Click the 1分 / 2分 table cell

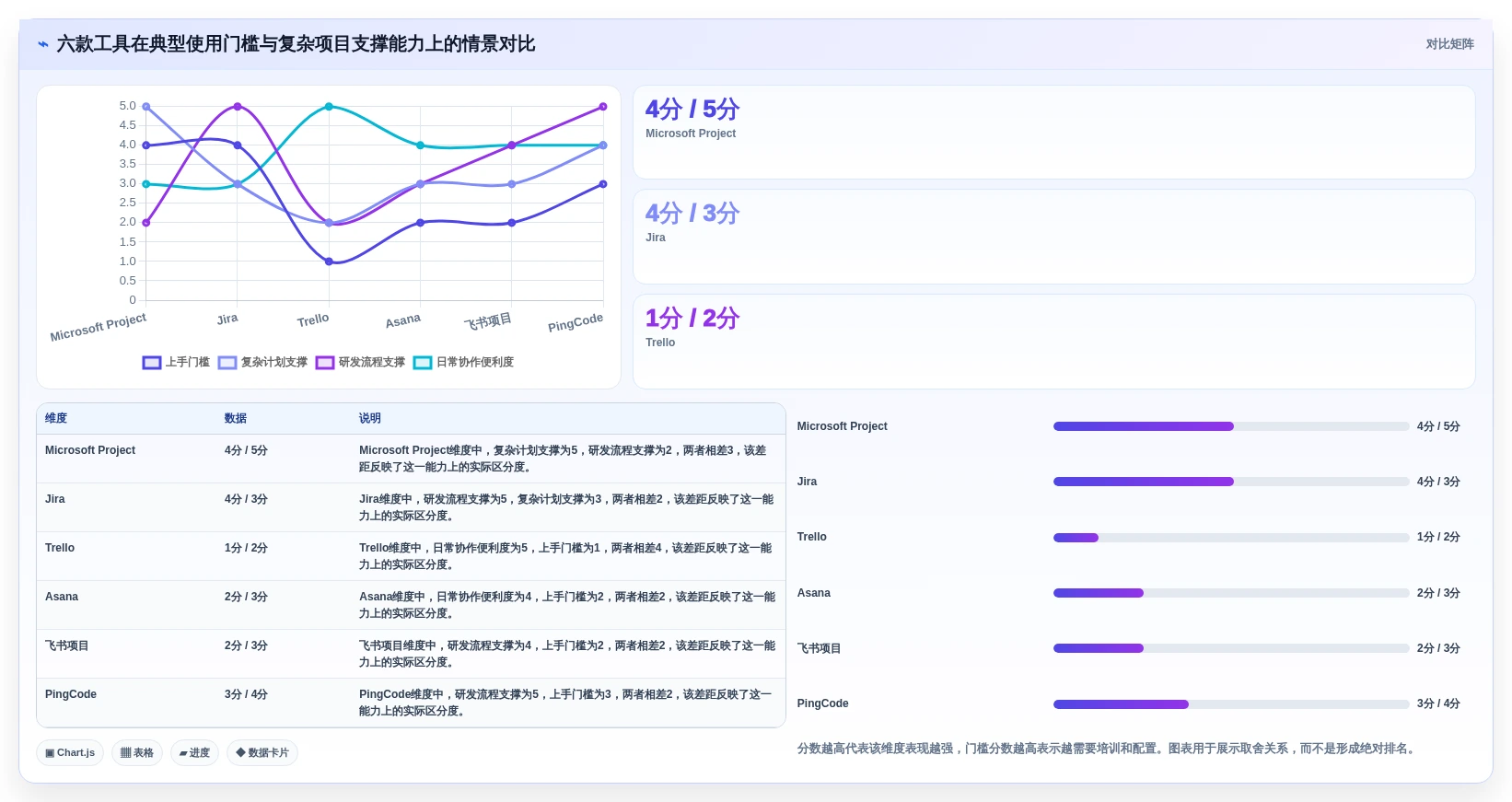pos(246,548)
